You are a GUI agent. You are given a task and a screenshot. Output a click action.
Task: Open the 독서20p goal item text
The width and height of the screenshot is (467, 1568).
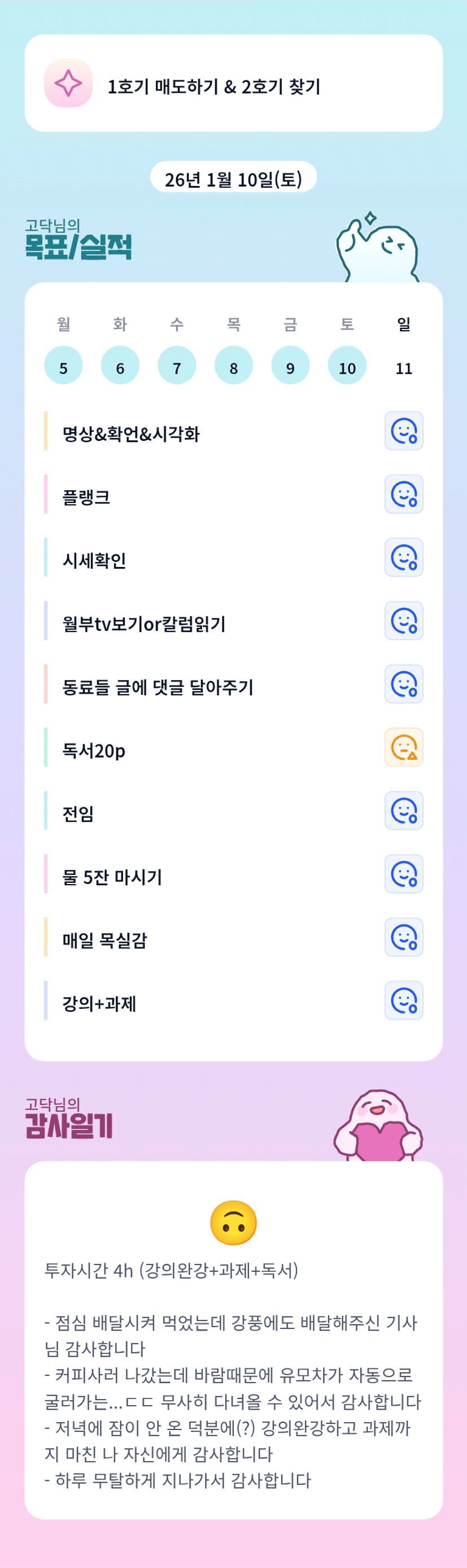(x=94, y=751)
